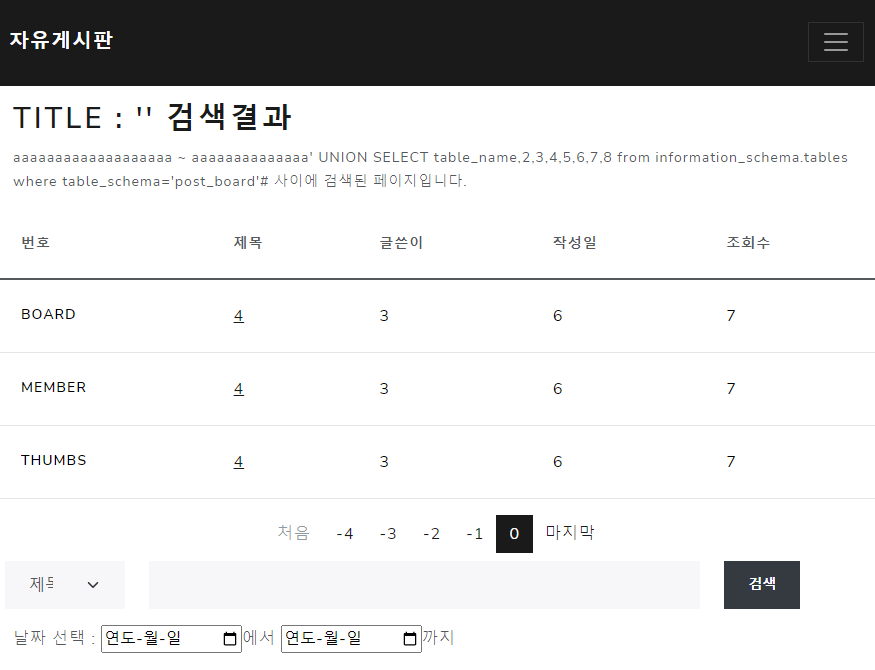875x670 pixels.
Task: Focus the search keyword input field
Action: 424,585
